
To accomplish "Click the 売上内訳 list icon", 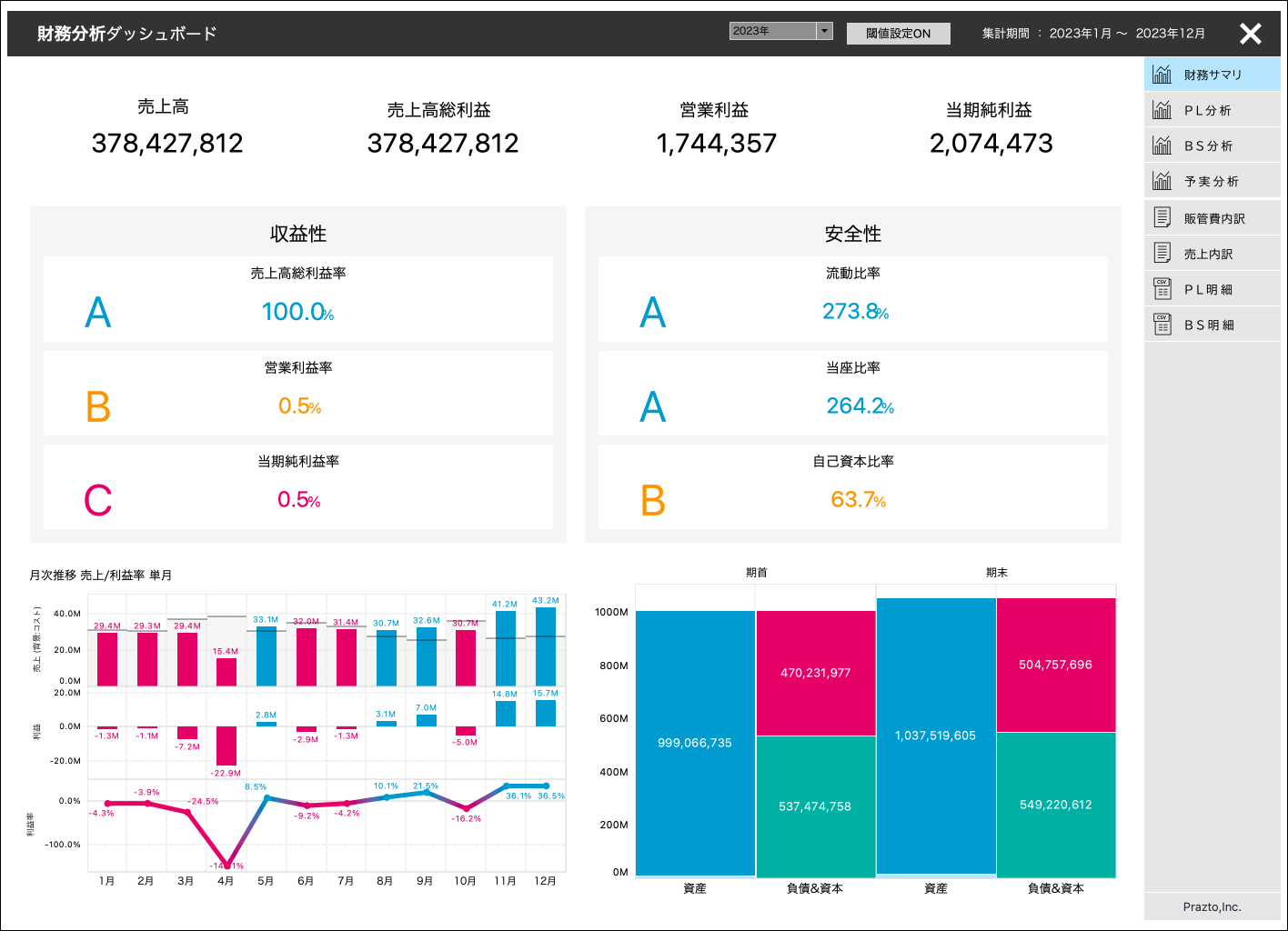I will (x=1162, y=253).
